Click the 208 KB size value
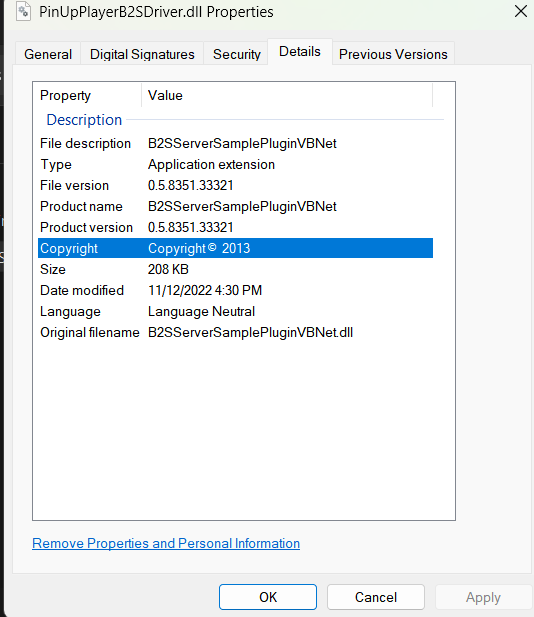This screenshot has width=534, height=617. click(168, 270)
